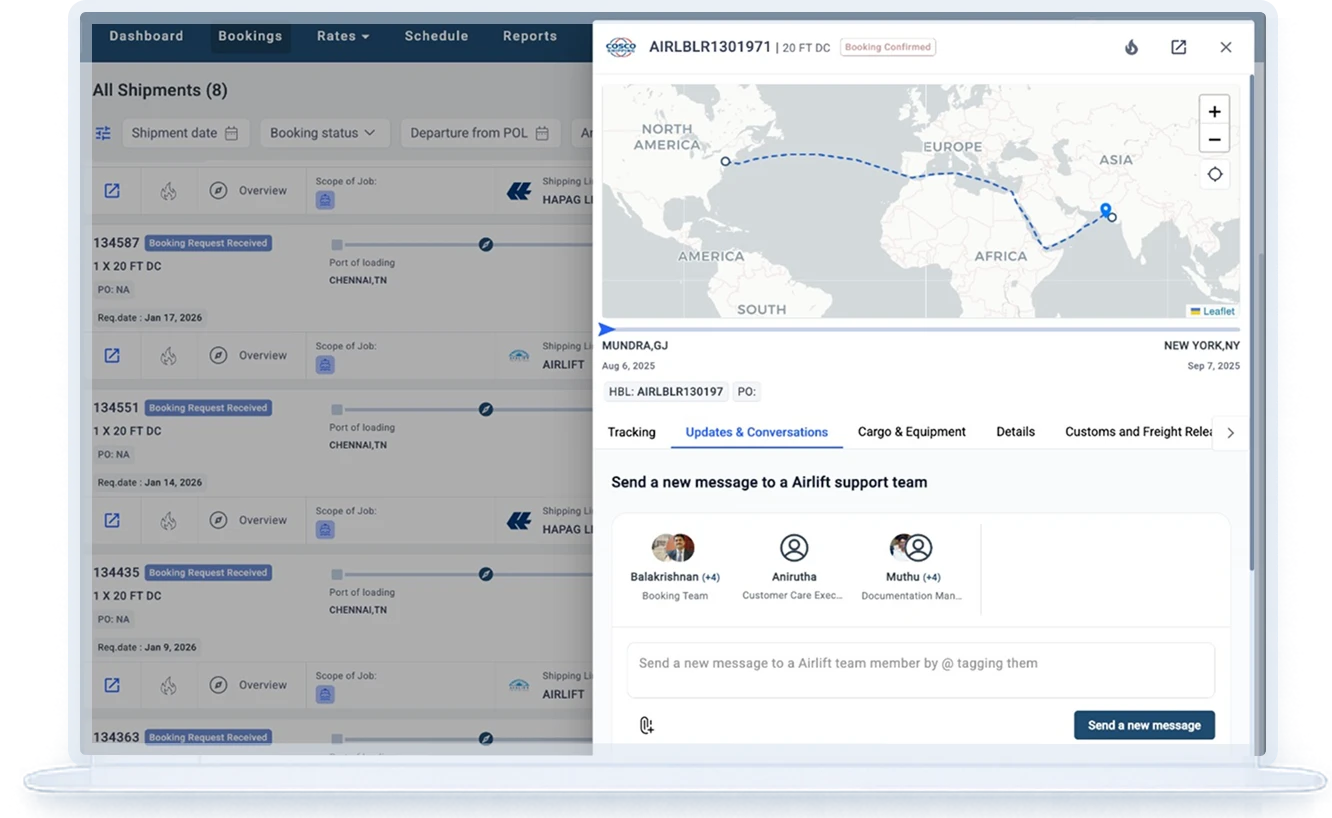Open the Schedule menu item
Screen dimensions: 1332x818
pyautogui.click(x=436, y=36)
